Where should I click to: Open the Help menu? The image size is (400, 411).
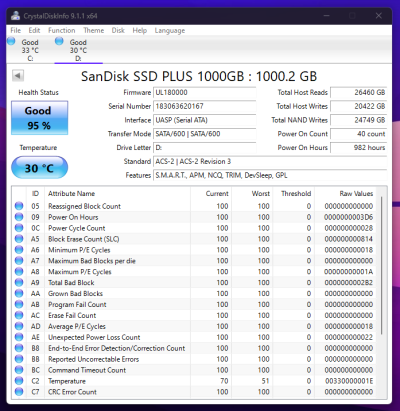point(139,30)
